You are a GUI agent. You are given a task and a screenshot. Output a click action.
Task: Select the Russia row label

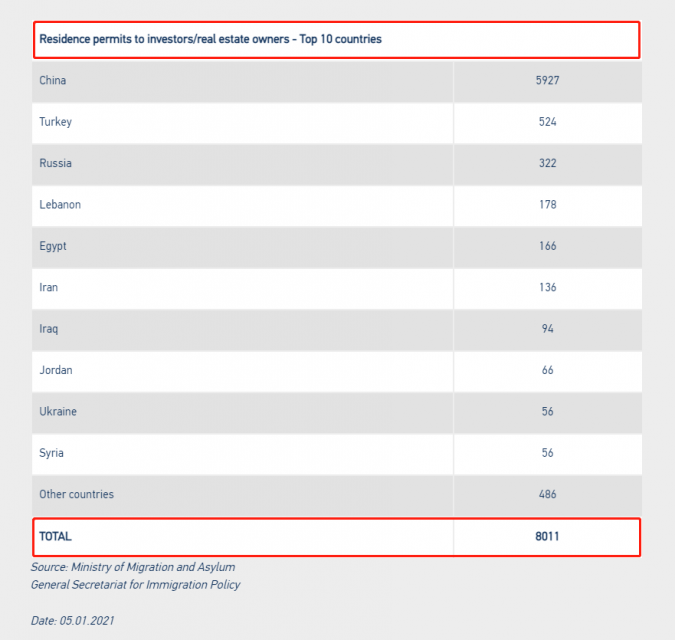coord(55,163)
